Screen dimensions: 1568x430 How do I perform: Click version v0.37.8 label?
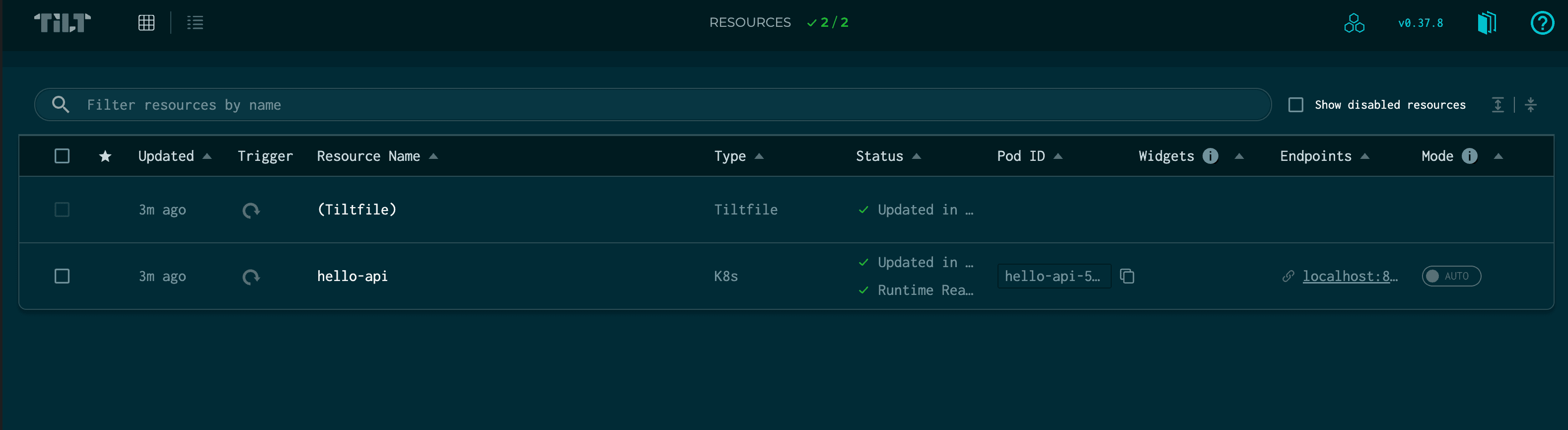click(1420, 23)
